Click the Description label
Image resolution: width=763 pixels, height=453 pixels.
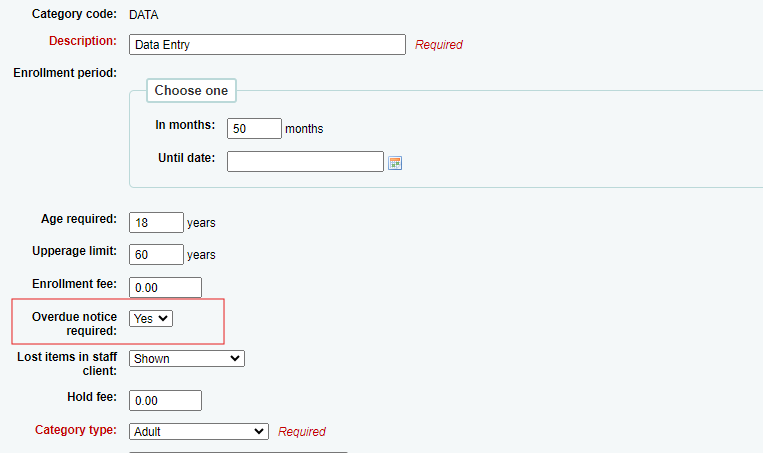click(x=83, y=41)
